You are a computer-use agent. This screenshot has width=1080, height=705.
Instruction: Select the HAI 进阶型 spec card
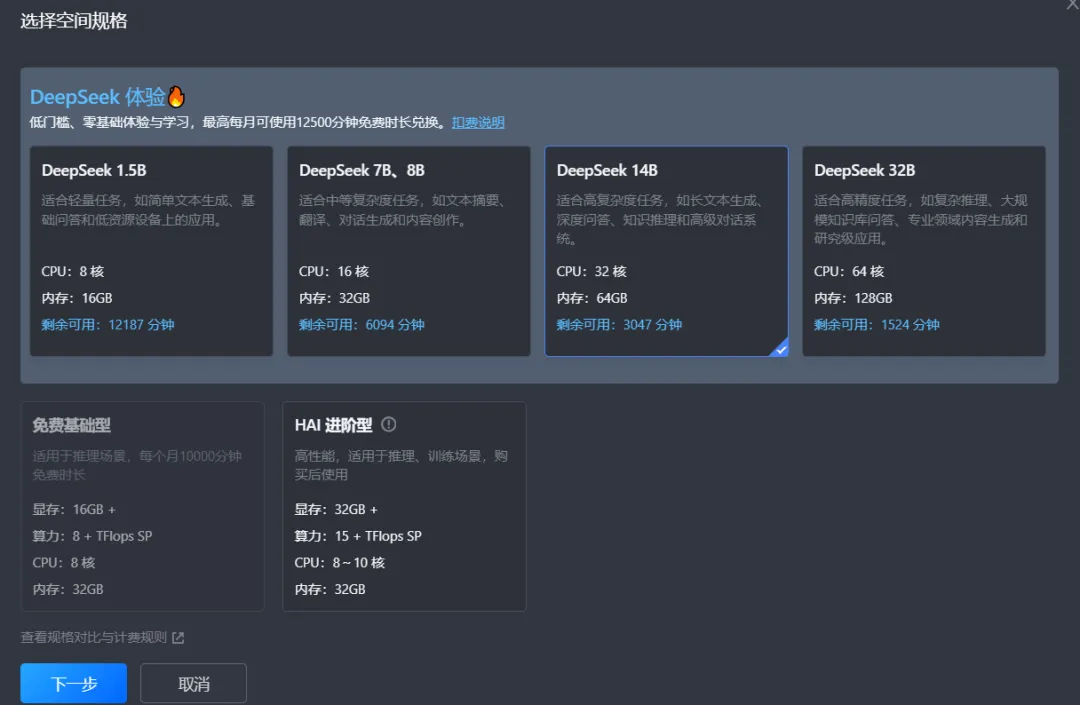[404, 506]
